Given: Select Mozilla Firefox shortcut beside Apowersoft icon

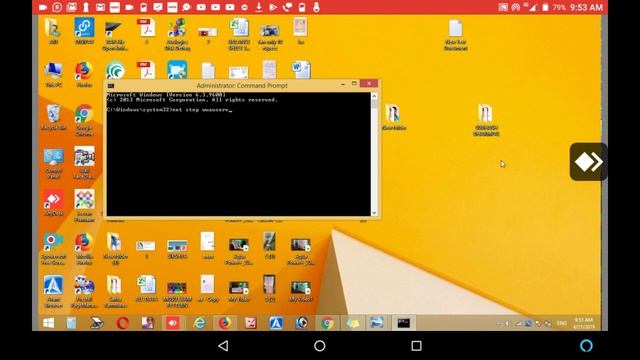Looking at the screenshot, I should point(84,249).
